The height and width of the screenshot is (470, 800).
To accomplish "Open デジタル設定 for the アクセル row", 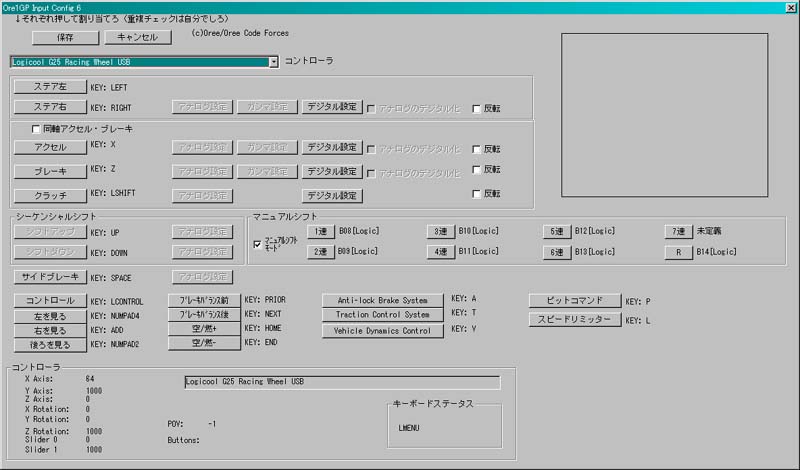I will [x=332, y=147].
